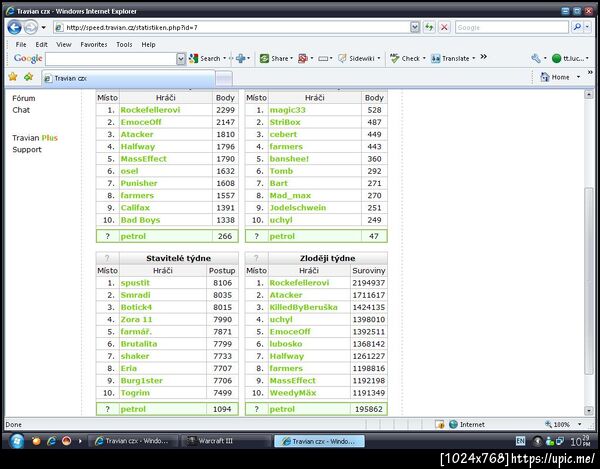Click the Favorites star icon

[13, 77]
